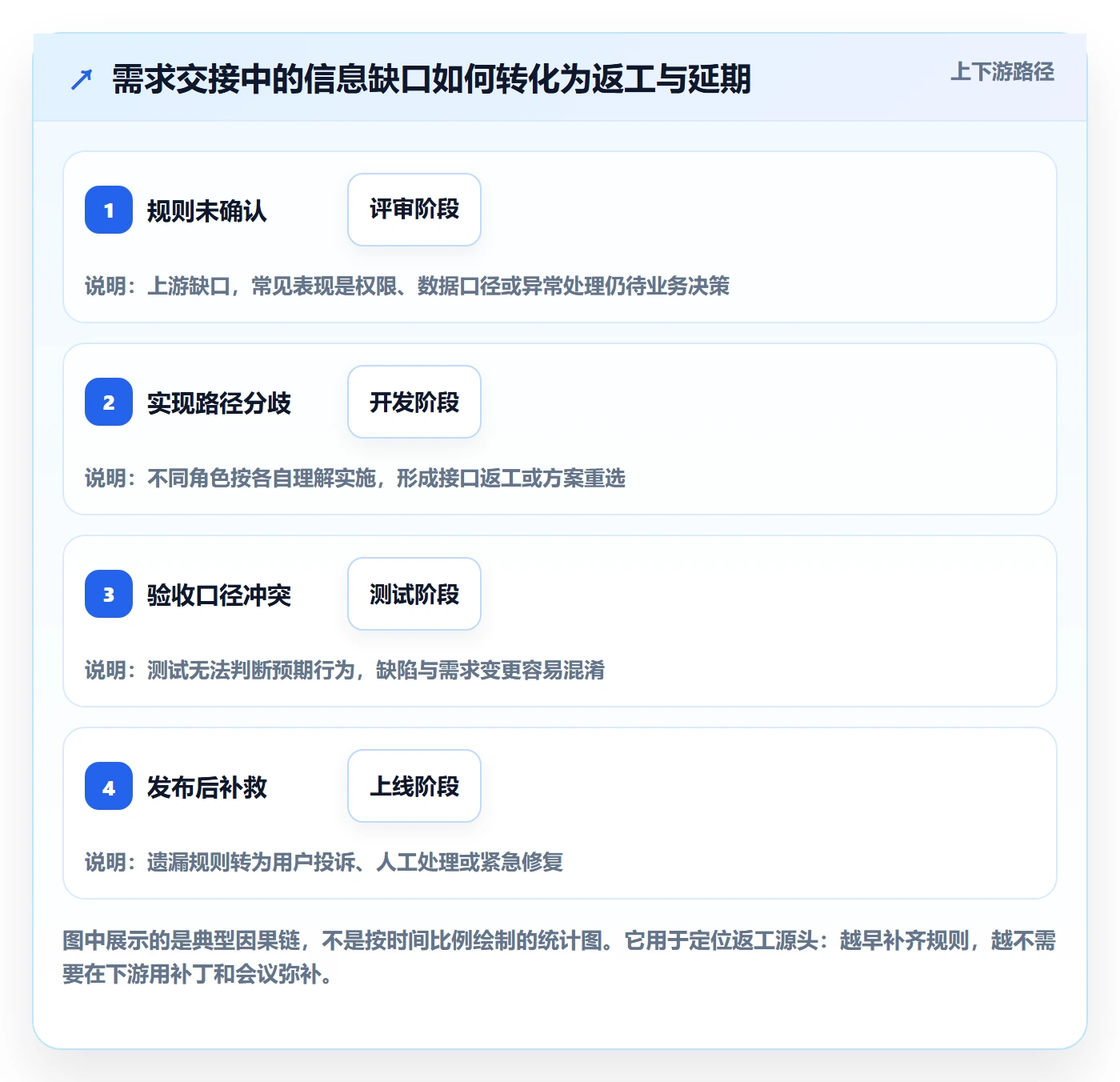1120x1082 pixels.
Task: Click the number 3 step badge
Action: coord(109,594)
